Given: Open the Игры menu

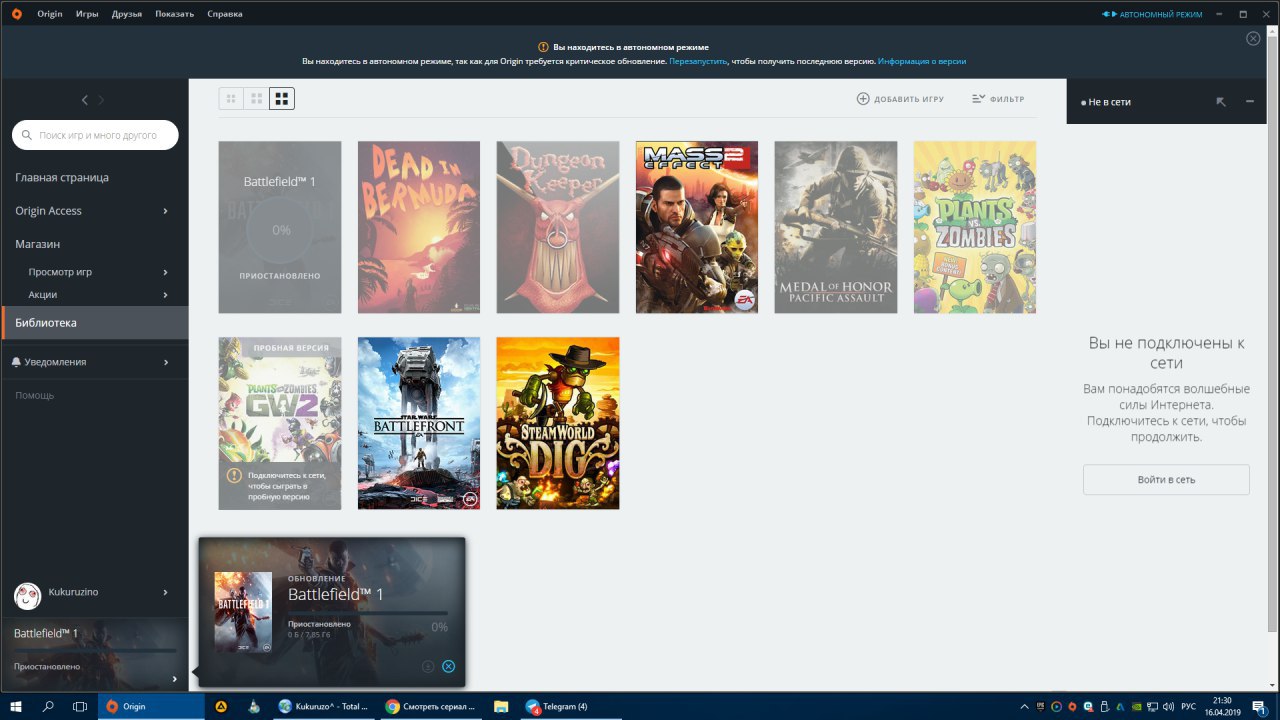Looking at the screenshot, I should (x=87, y=14).
